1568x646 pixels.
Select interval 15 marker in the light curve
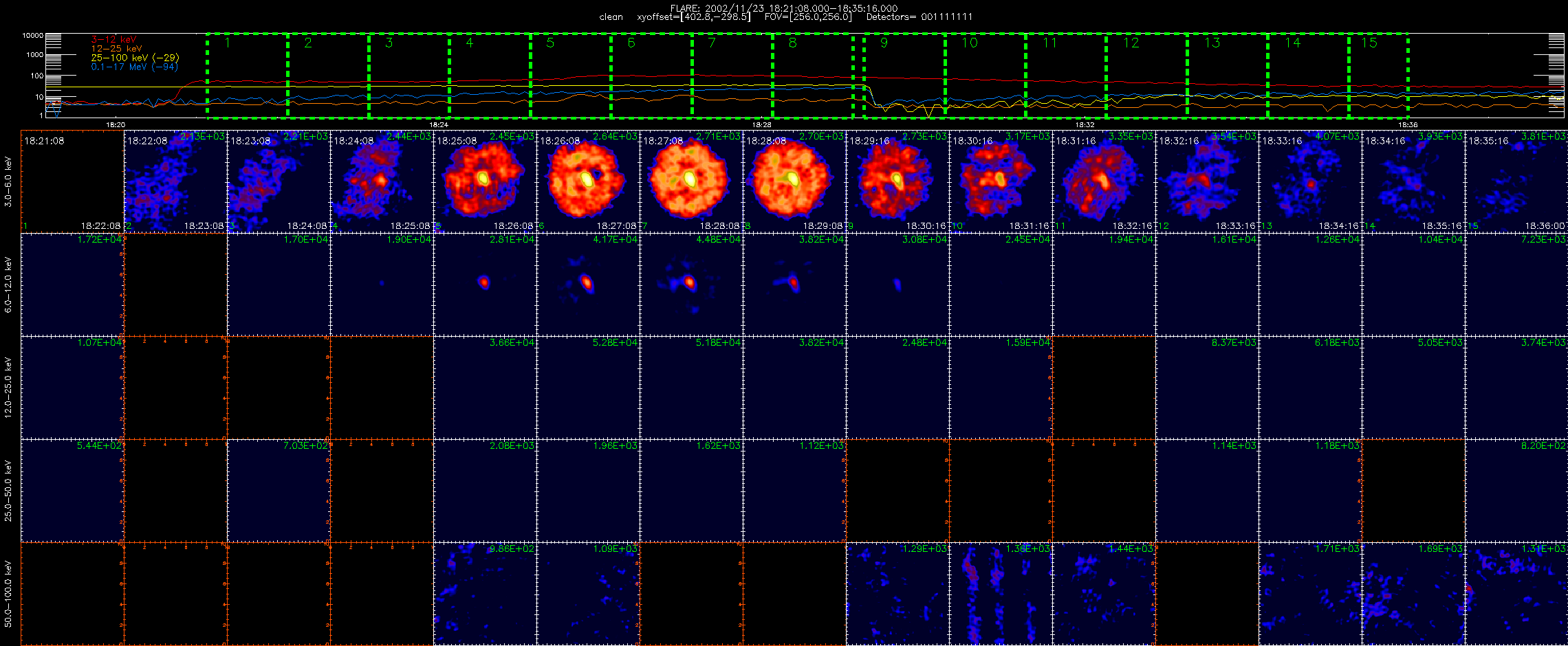coord(1369,43)
